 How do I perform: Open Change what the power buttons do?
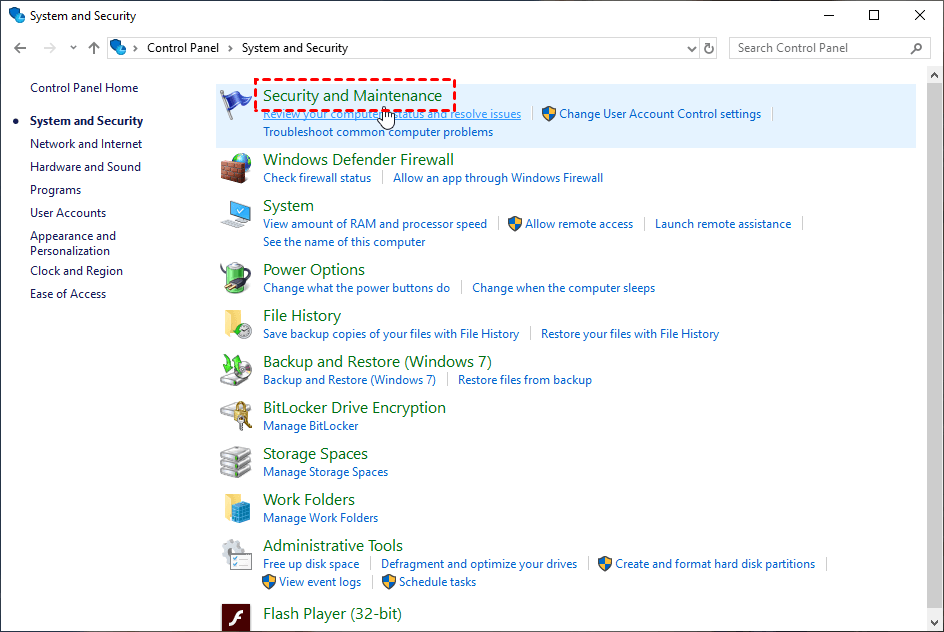pyautogui.click(x=356, y=288)
